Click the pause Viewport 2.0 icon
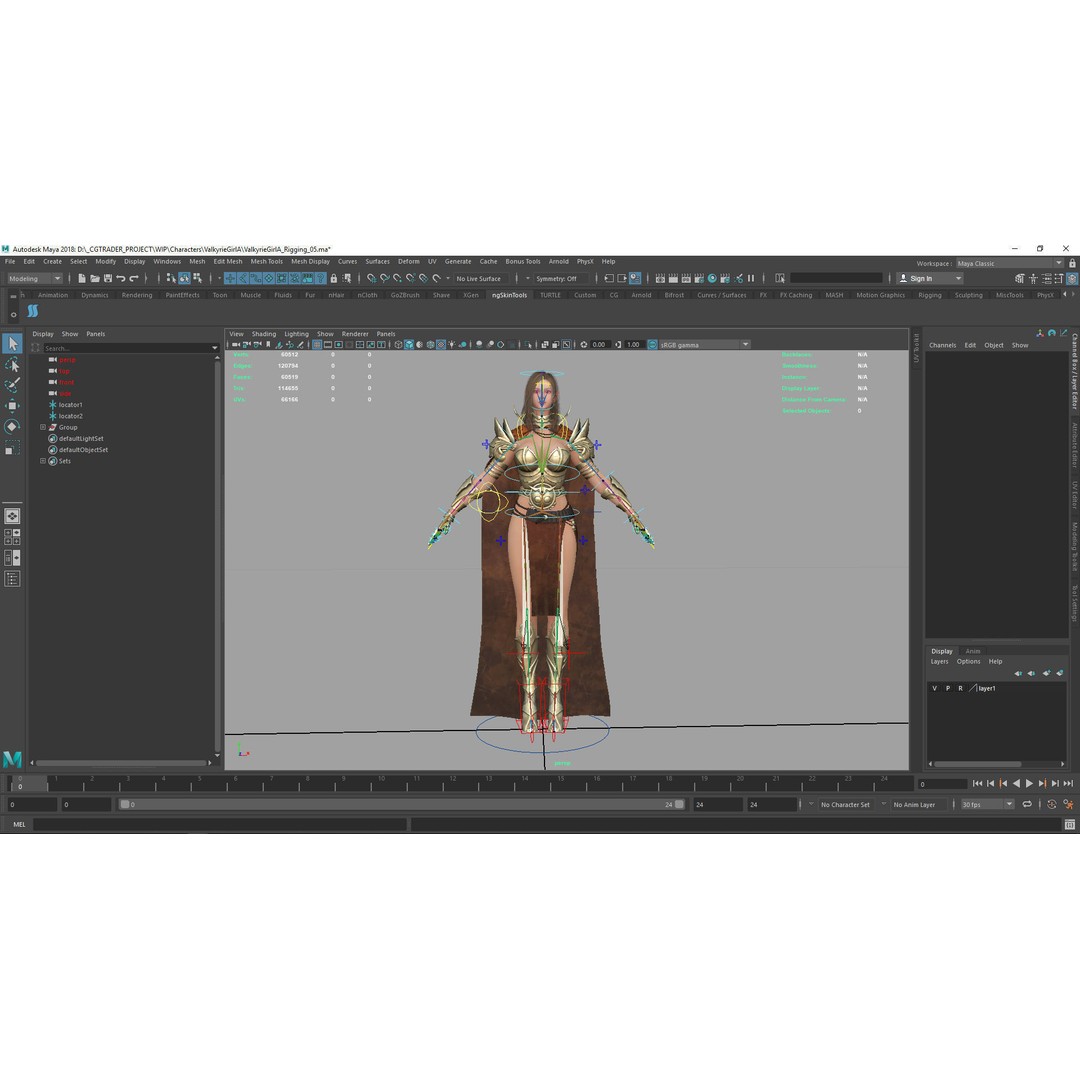Viewport: 1080px width, 1080px height. pyautogui.click(x=751, y=278)
